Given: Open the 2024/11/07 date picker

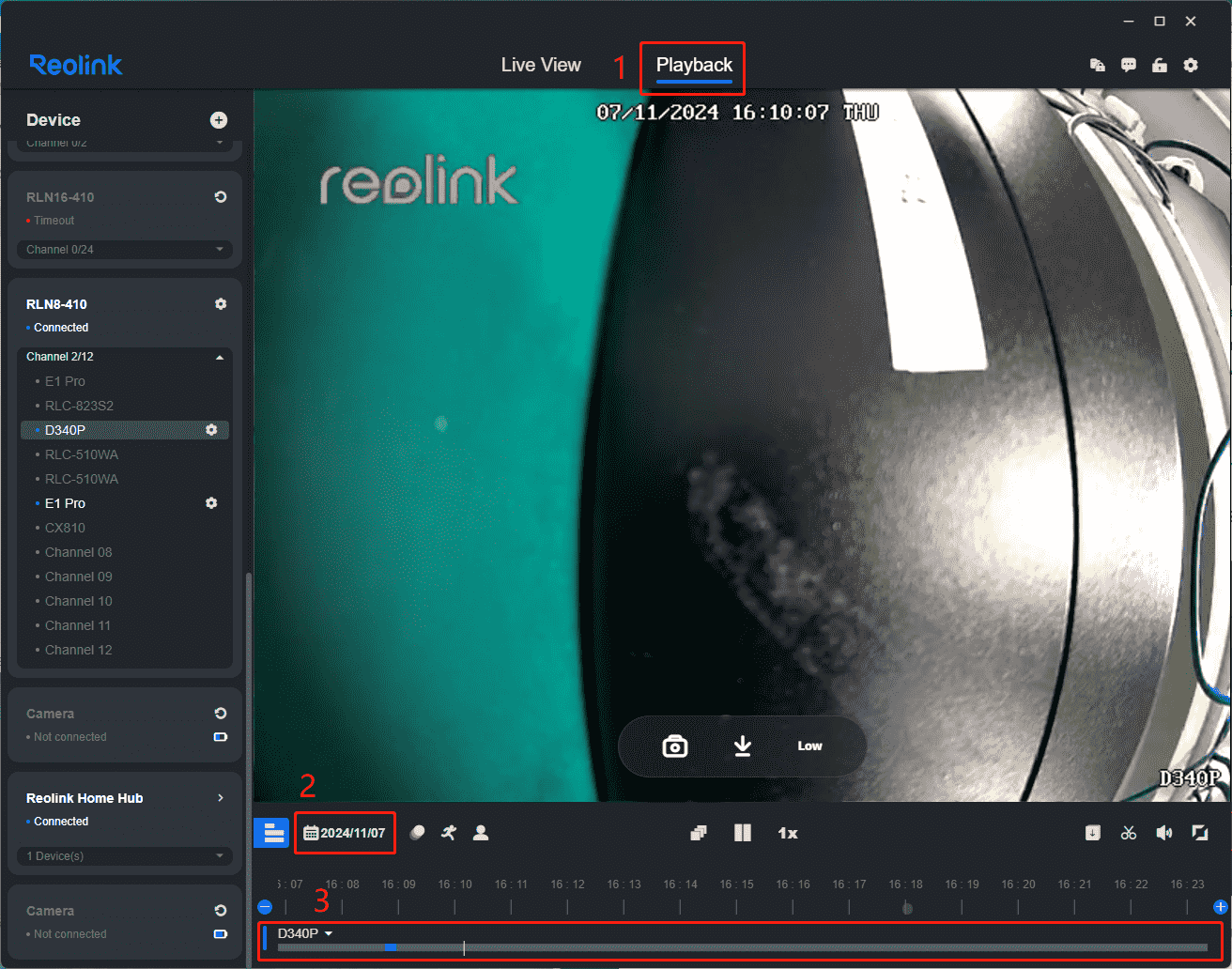Looking at the screenshot, I should click(x=345, y=833).
